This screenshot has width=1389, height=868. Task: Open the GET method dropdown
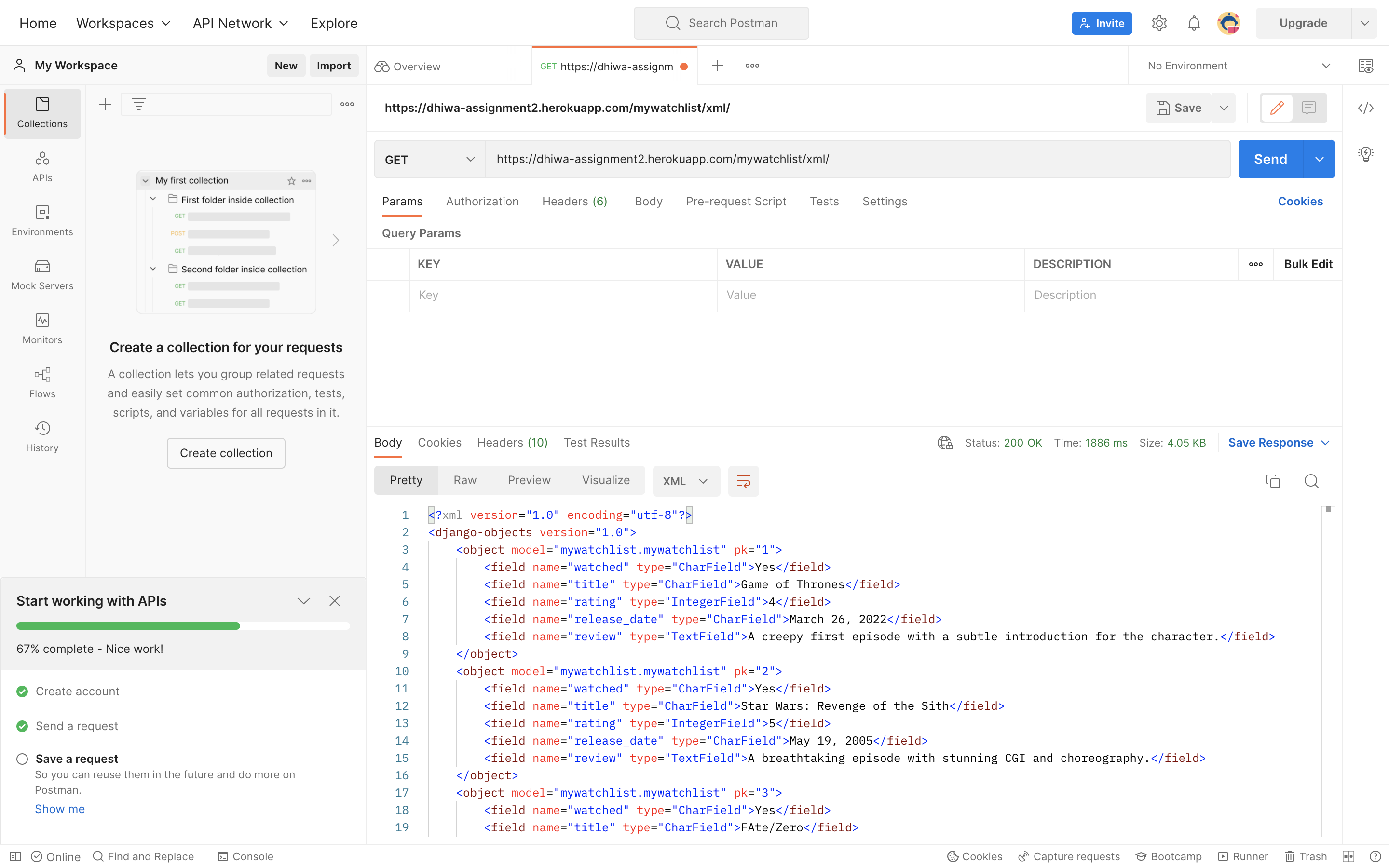pyautogui.click(x=428, y=159)
